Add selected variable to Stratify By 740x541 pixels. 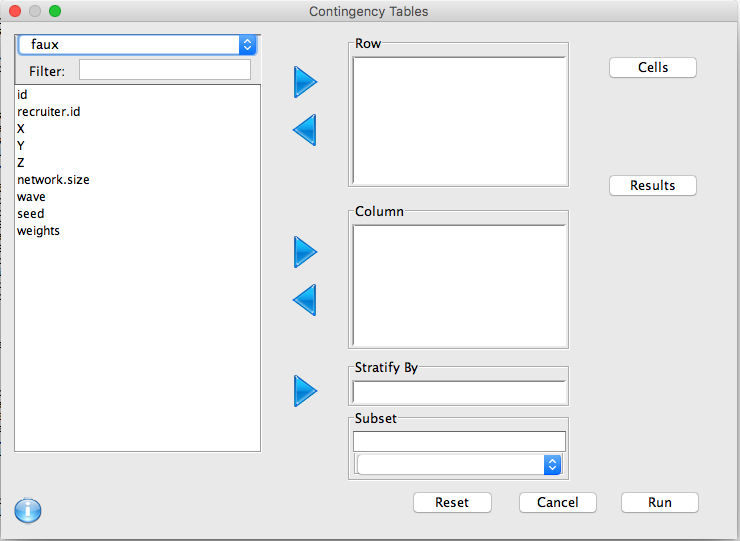[305, 391]
